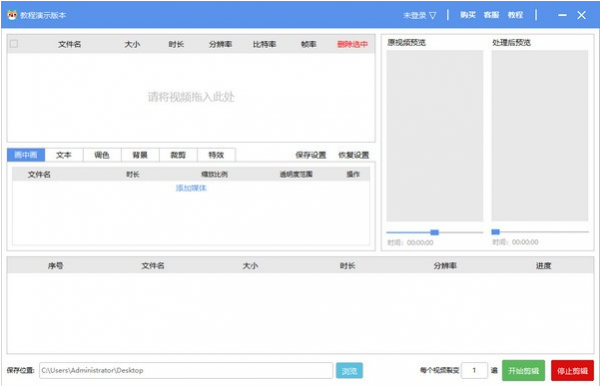The width and height of the screenshot is (600, 386).
Task: Open the 未登录 account dropdown
Action: tap(420, 15)
